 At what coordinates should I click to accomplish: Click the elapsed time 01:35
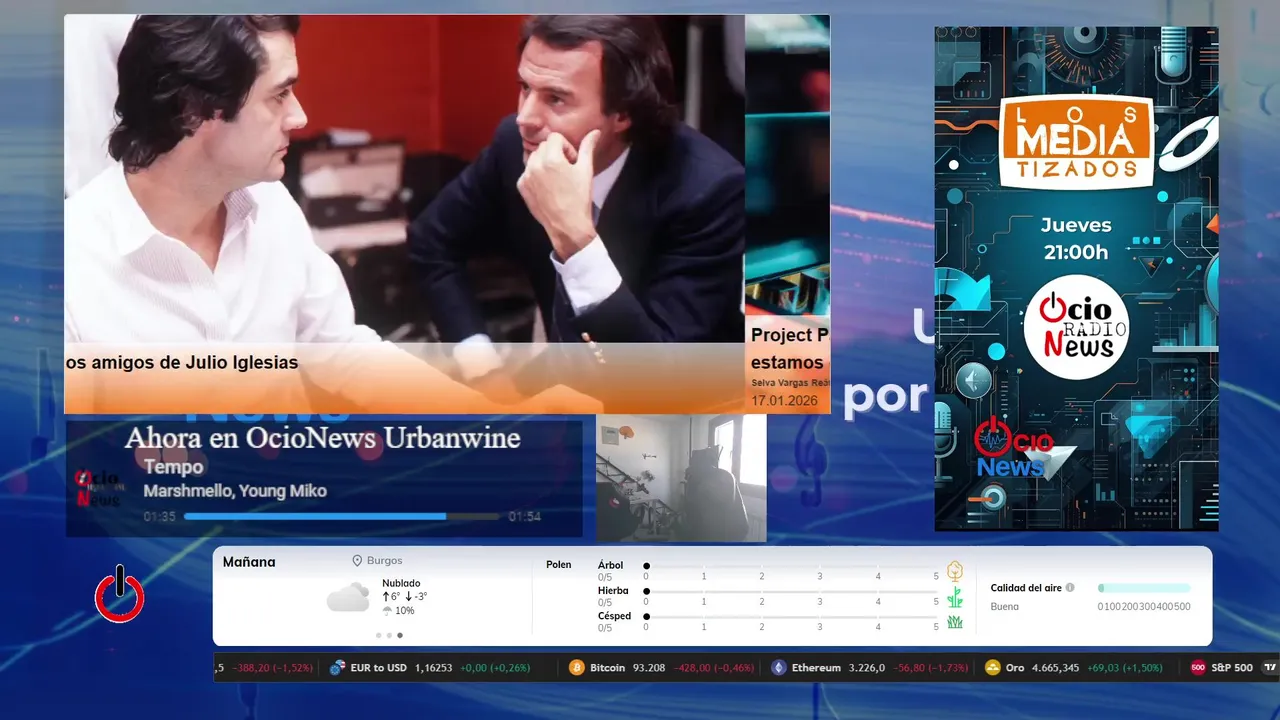tap(160, 517)
